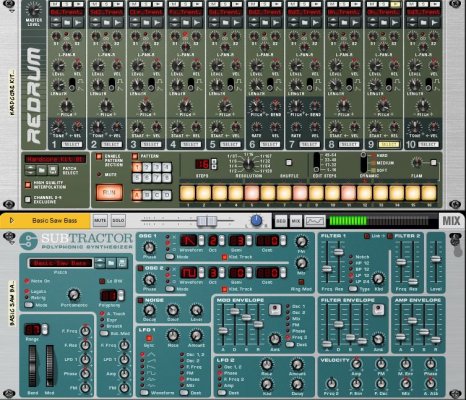Viewport: 466px width, 400px height.
Task: Click the Redrum RUN button
Action: coord(109,192)
